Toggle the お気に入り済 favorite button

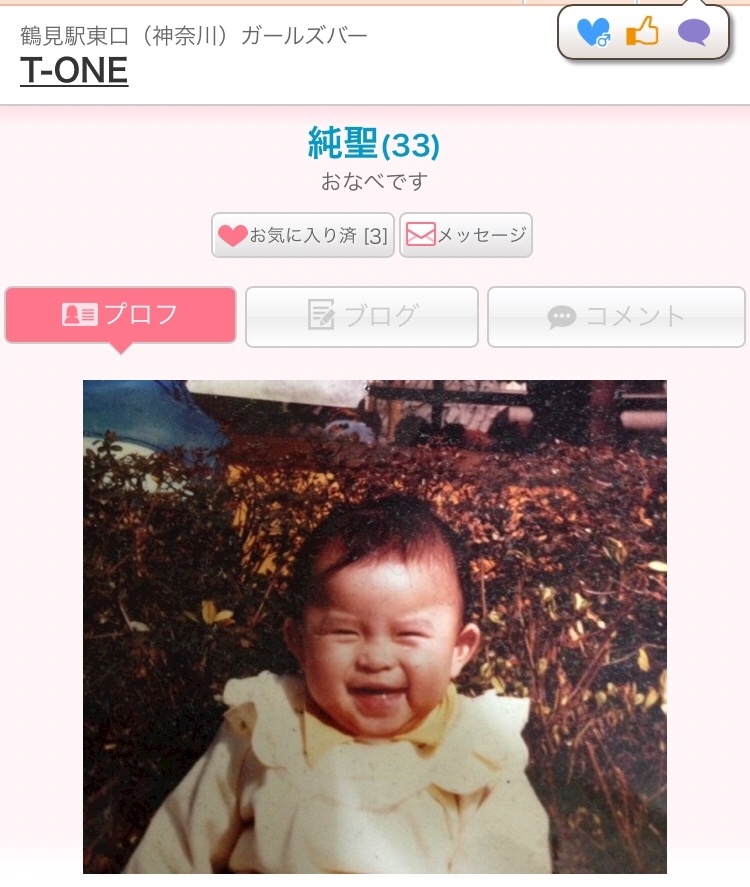(x=303, y=235)
